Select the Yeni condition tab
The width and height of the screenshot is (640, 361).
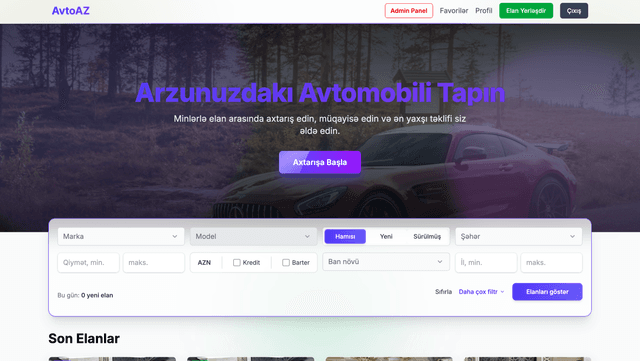[386, 236]
